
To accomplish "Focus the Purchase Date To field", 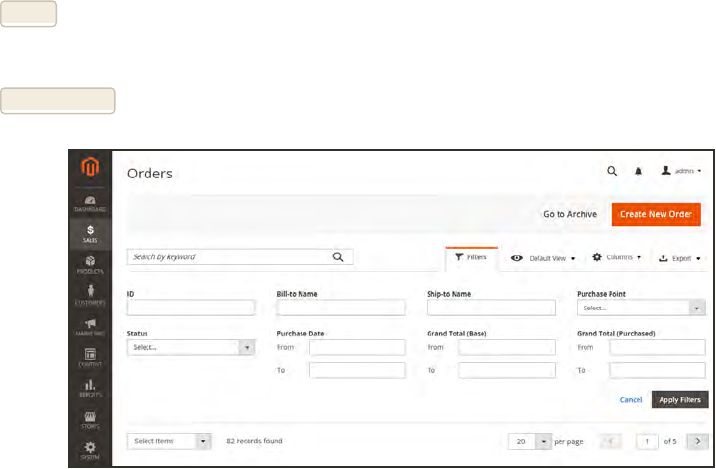I will click(357, 370).
